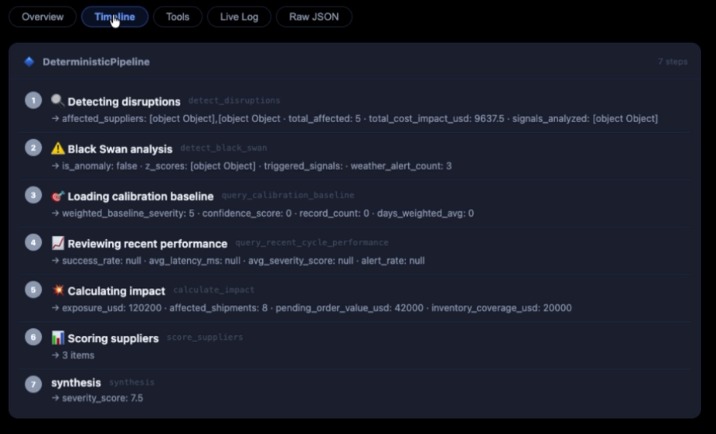Click the '7 steps' counter label
This screenshot has height=434, width=716.
click(x=673, y=62)
